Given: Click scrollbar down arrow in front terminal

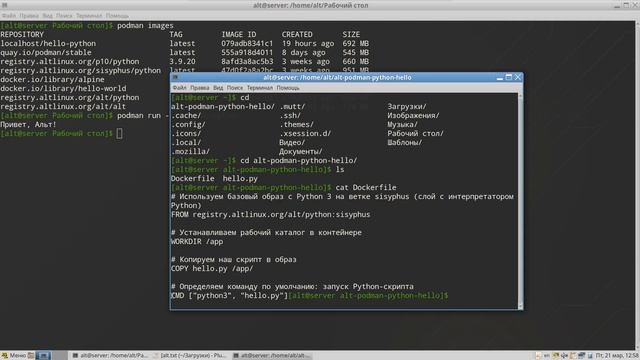Looking at the screenshot, I should 520,306.
